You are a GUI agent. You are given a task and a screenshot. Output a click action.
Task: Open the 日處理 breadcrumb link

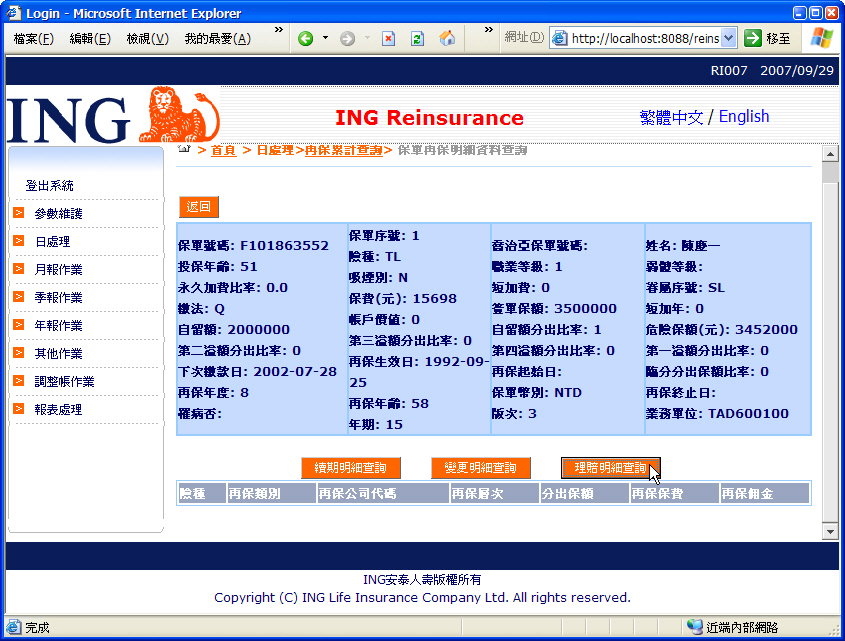click(275, 150)
